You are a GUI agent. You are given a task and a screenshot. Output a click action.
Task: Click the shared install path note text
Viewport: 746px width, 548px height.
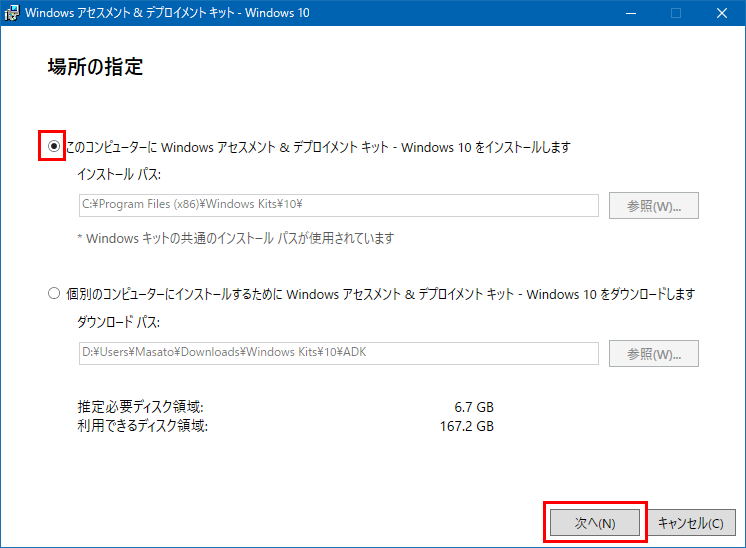236,238
